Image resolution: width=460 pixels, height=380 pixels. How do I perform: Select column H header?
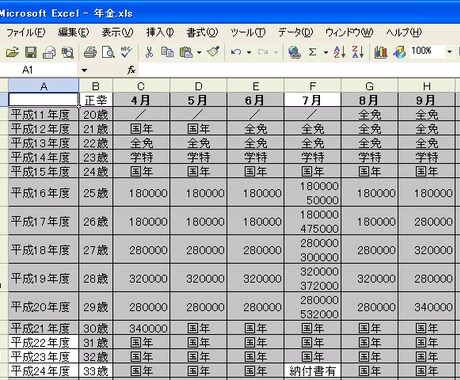[426, 86]
